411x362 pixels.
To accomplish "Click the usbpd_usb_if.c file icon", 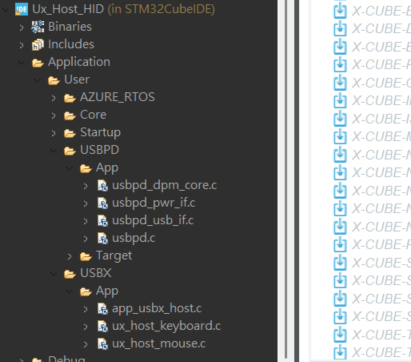I will [x=102, y=221].
